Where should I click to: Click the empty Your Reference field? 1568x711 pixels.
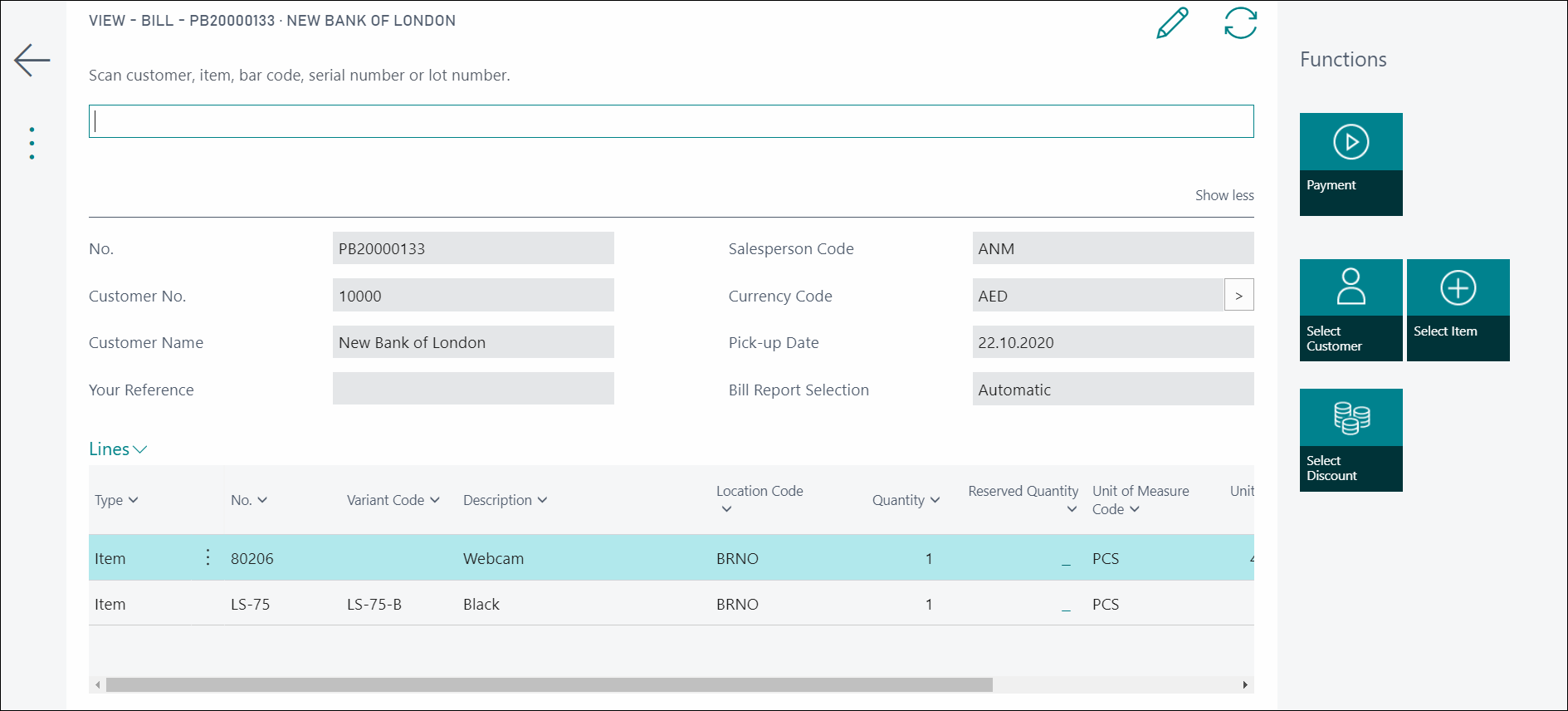click(x=473, y=389)
